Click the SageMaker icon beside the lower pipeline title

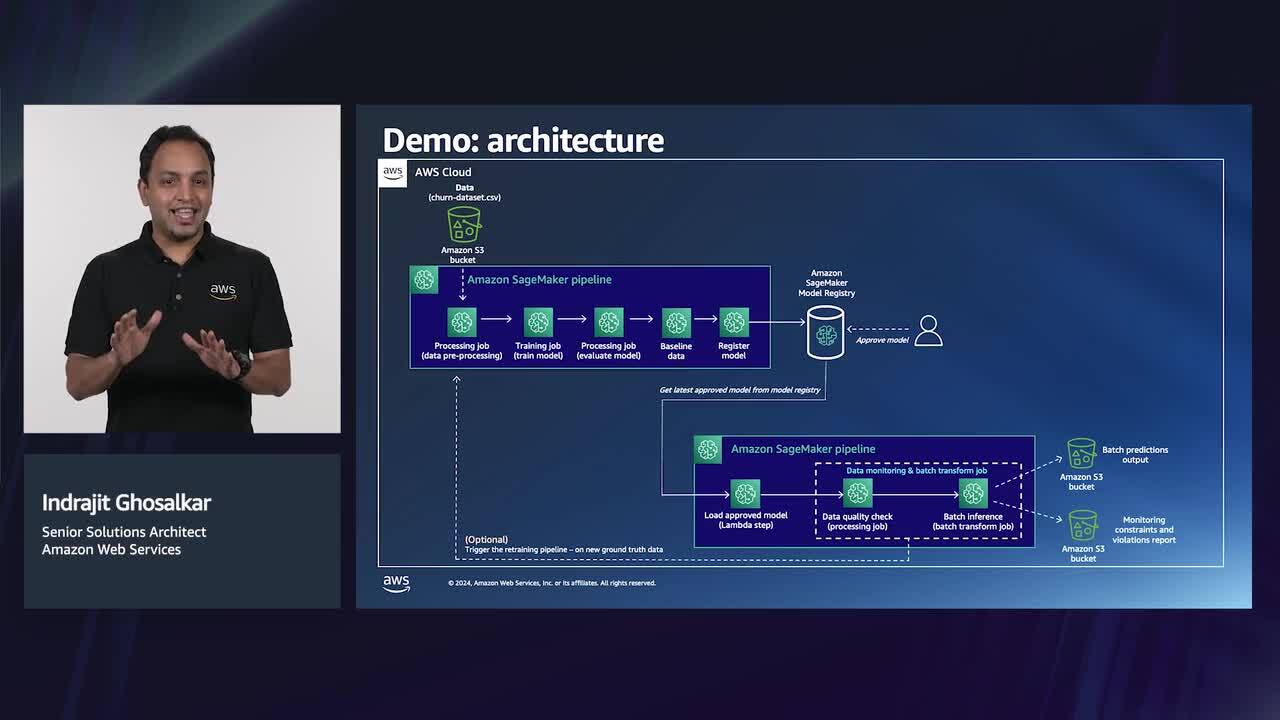coord(708,450)
